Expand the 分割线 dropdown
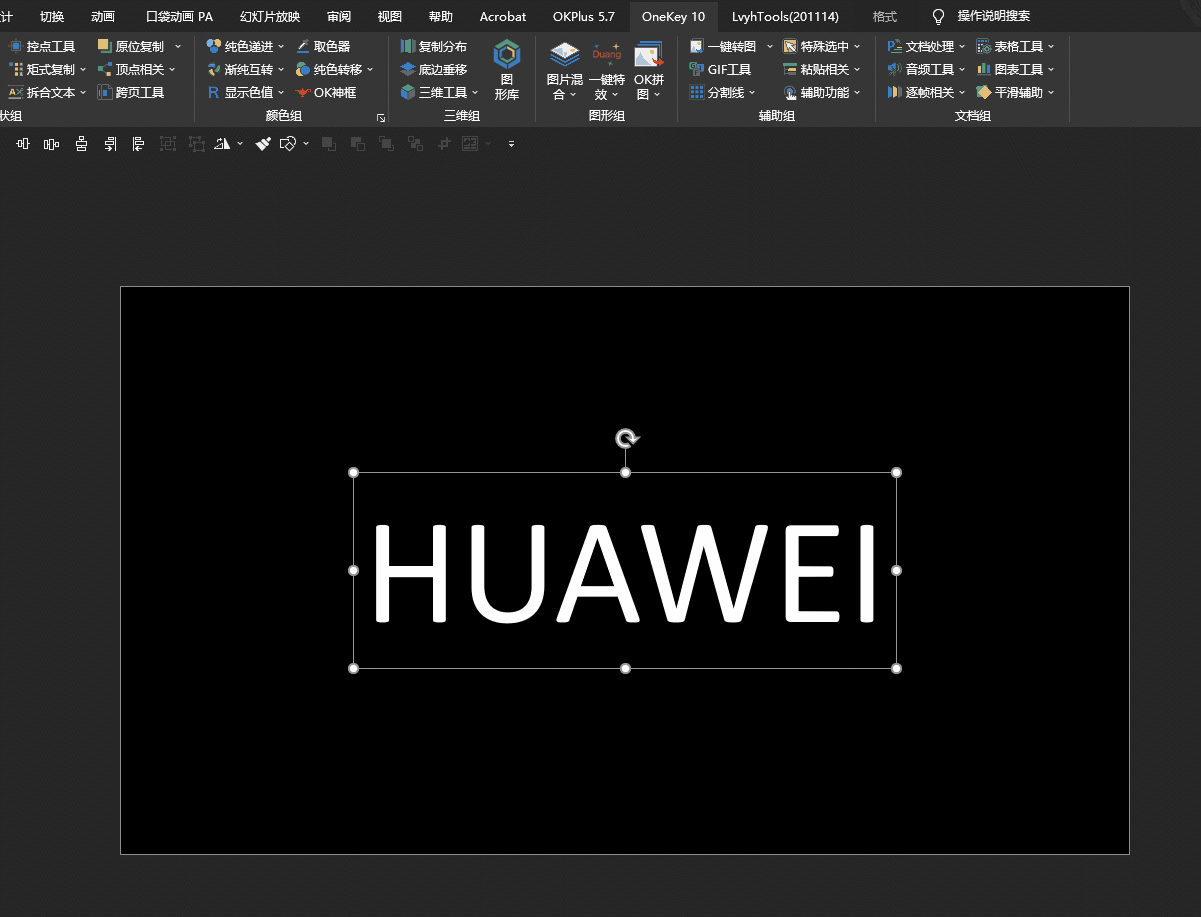1201x917 pixels. pyautogui.click(x=752, y=92)
